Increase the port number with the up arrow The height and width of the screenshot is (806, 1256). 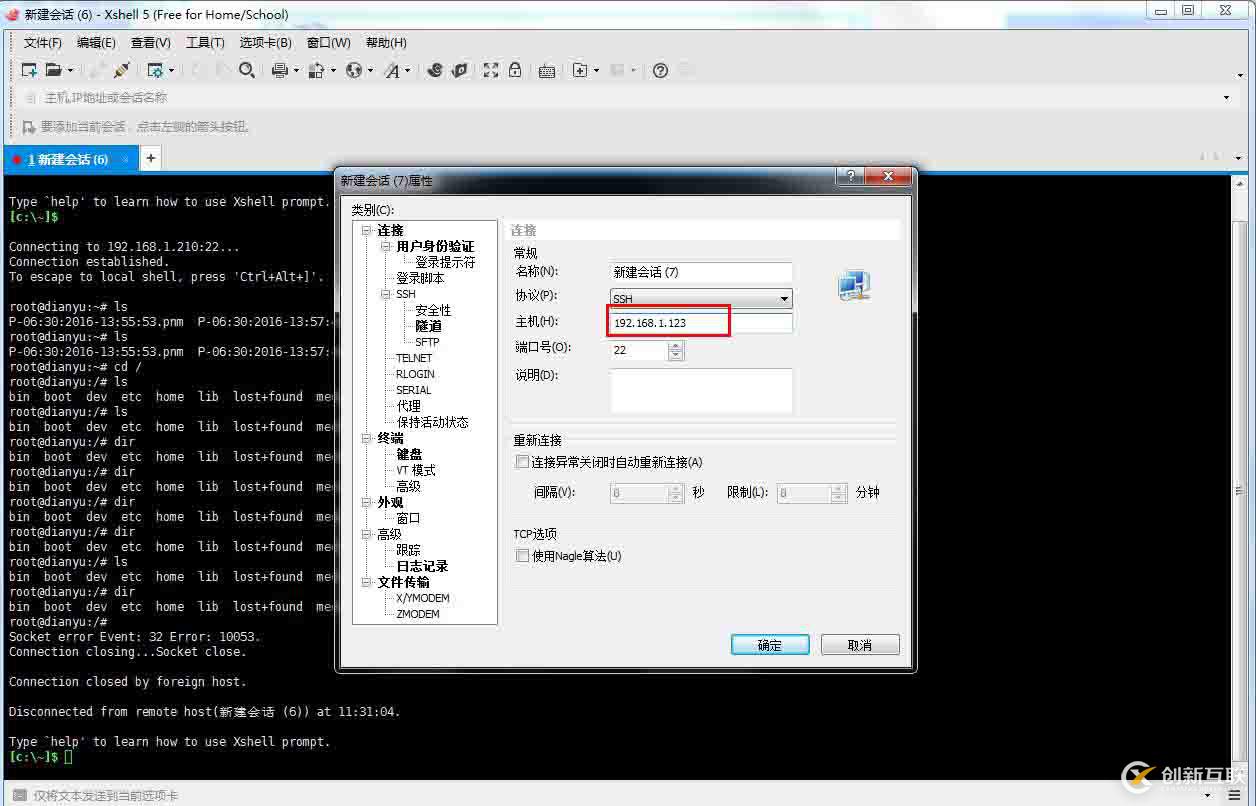pos(676,346)
